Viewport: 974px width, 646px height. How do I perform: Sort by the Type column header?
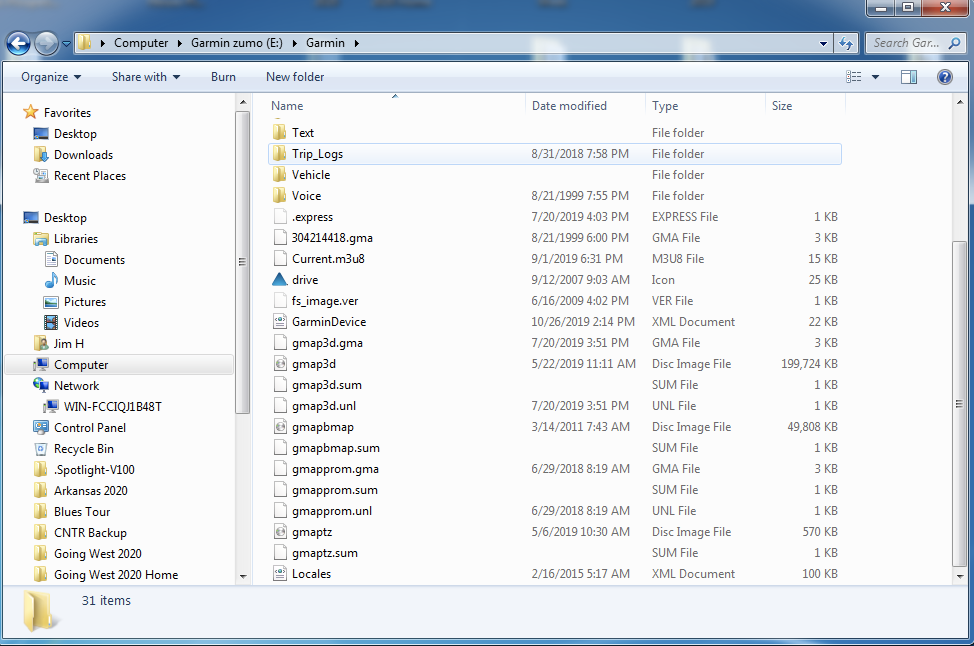[665, 106]
